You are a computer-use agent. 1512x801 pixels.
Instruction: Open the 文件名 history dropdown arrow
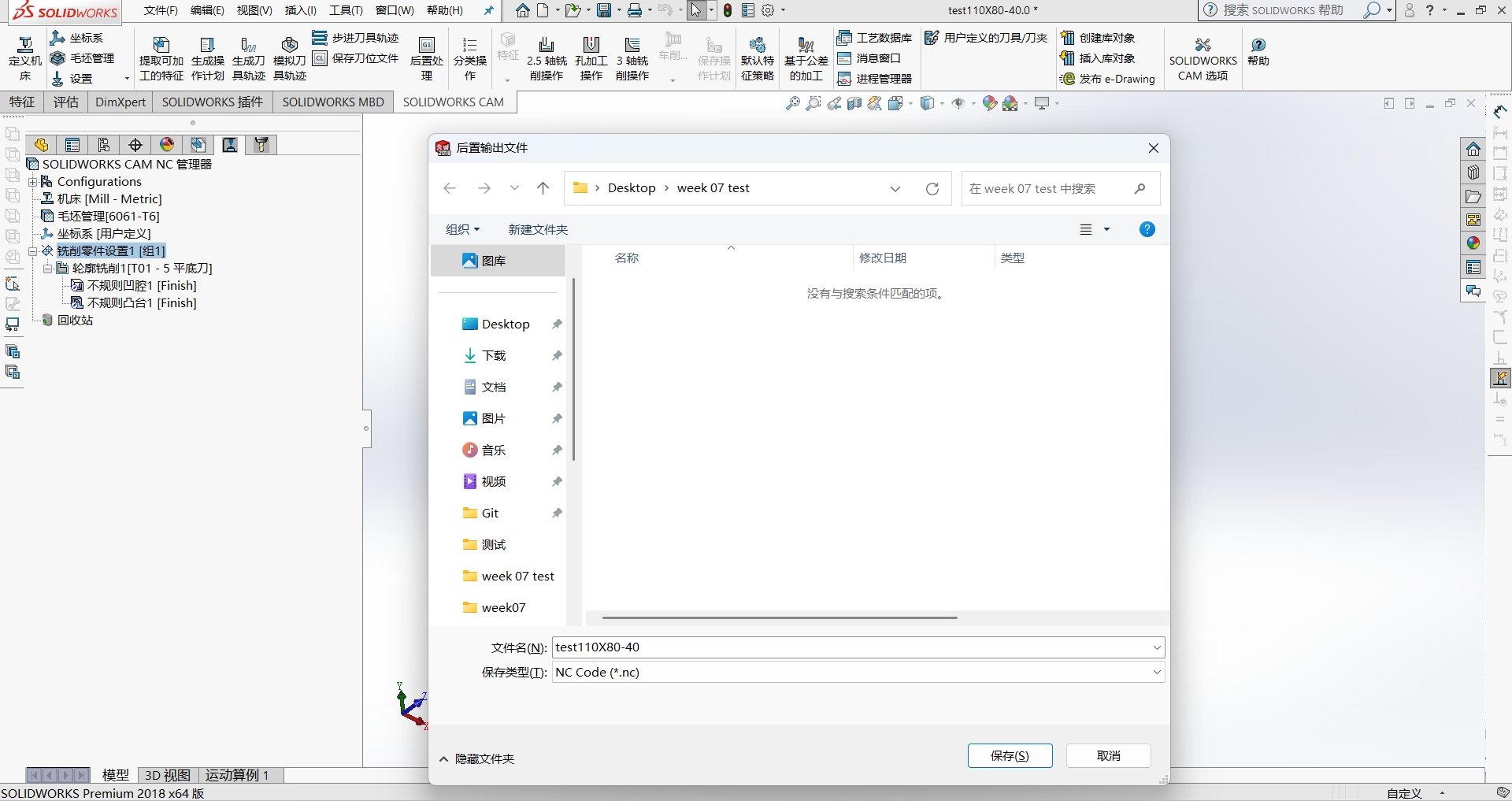pos(1156,647)
